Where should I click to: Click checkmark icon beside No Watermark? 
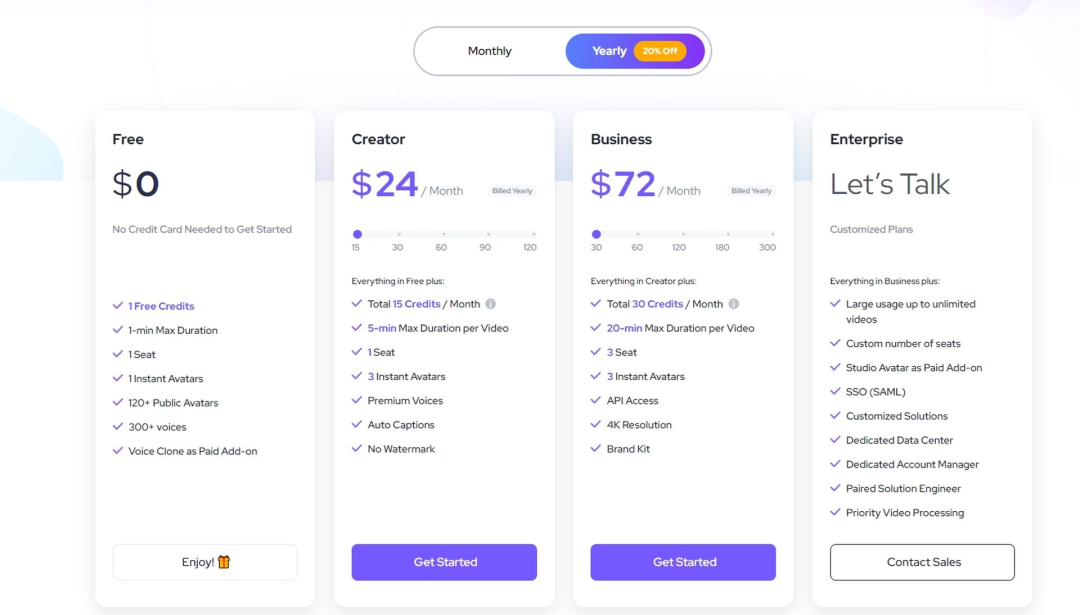[x=357, y=449]
